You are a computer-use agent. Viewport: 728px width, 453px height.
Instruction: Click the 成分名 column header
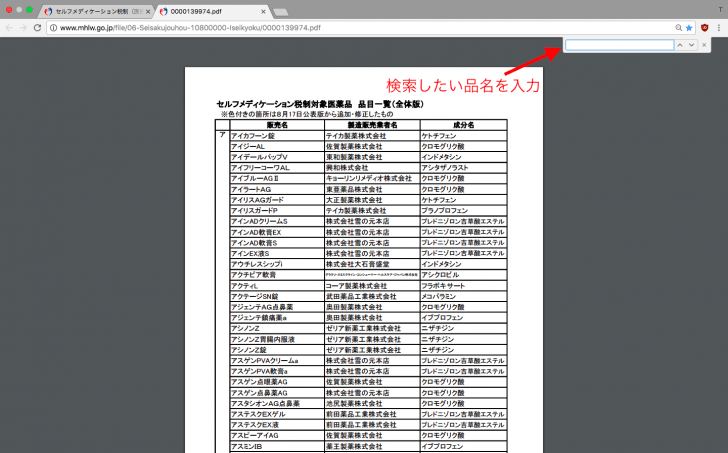pos(463,125)
